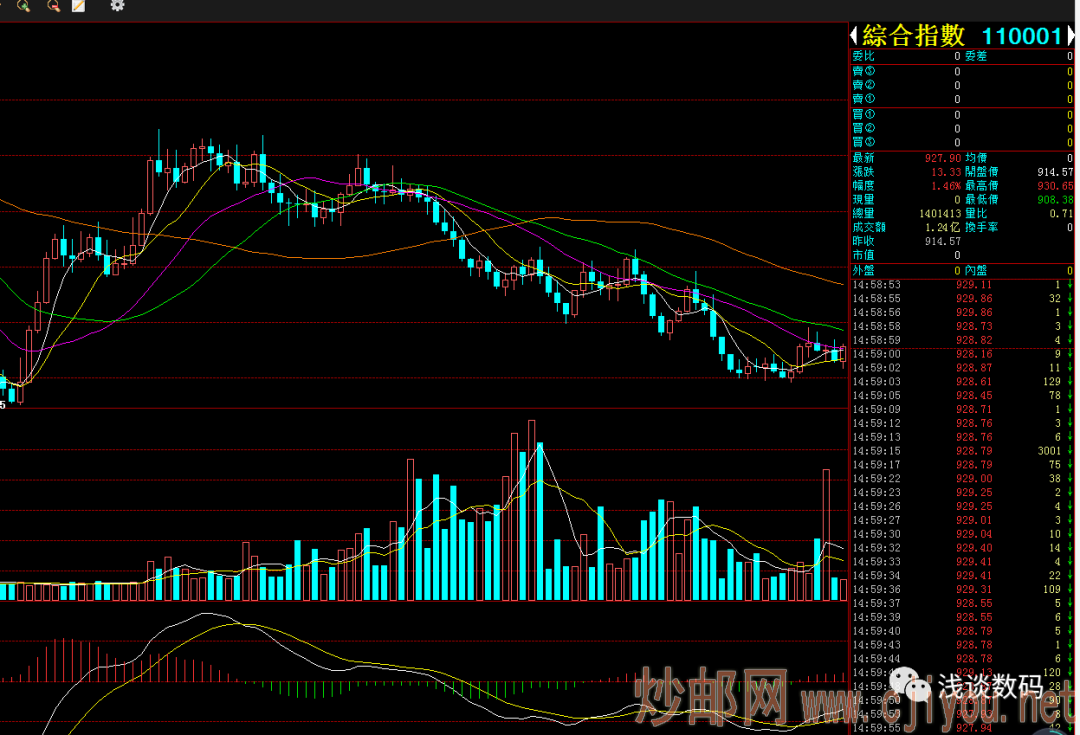The width and height of the screenshot is (1080, 735).
Task: Go to next index with right arrow
Action: [1071, 36]
